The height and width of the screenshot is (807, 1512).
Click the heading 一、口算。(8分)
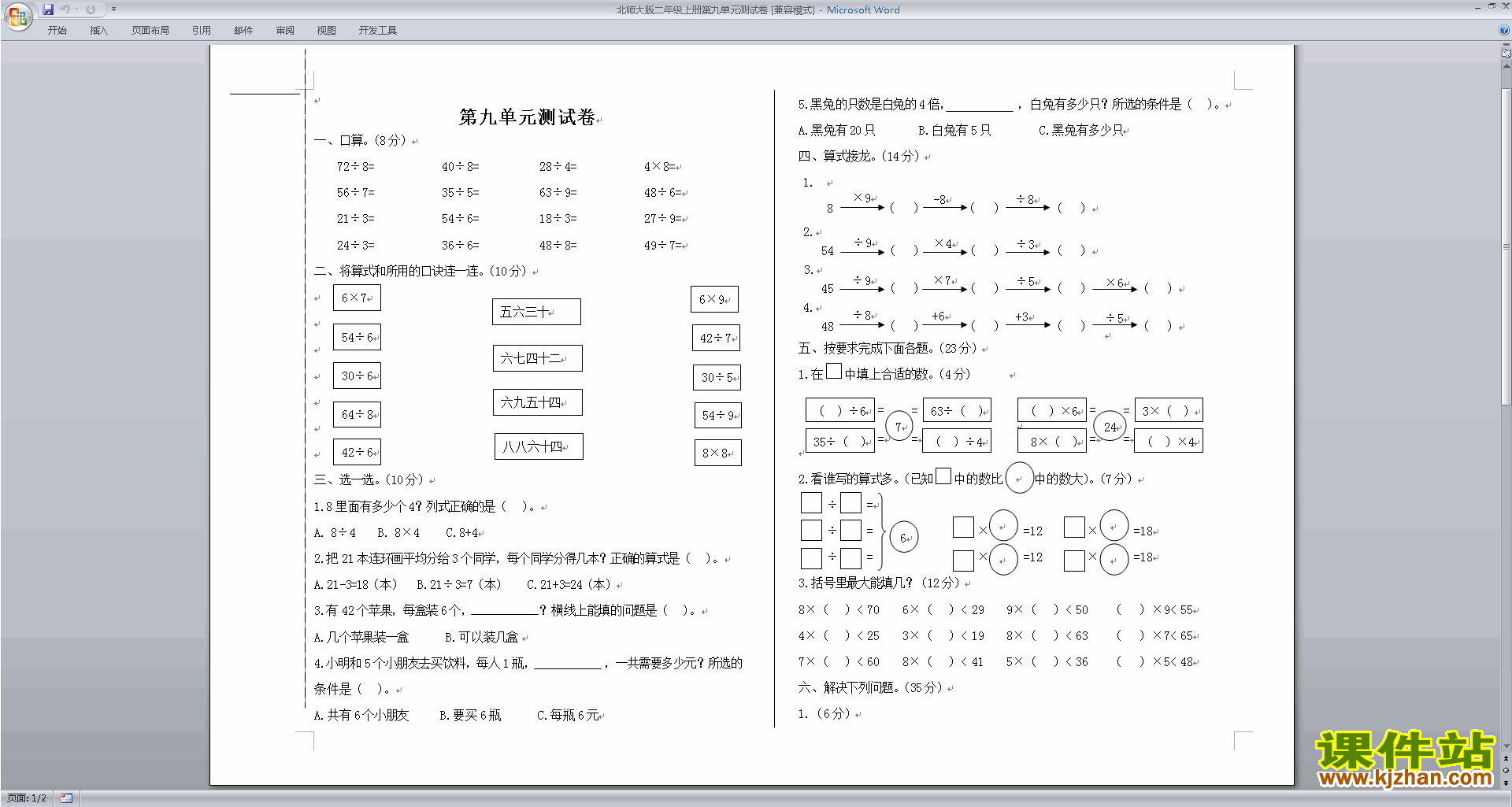click(x=361, y=140)
